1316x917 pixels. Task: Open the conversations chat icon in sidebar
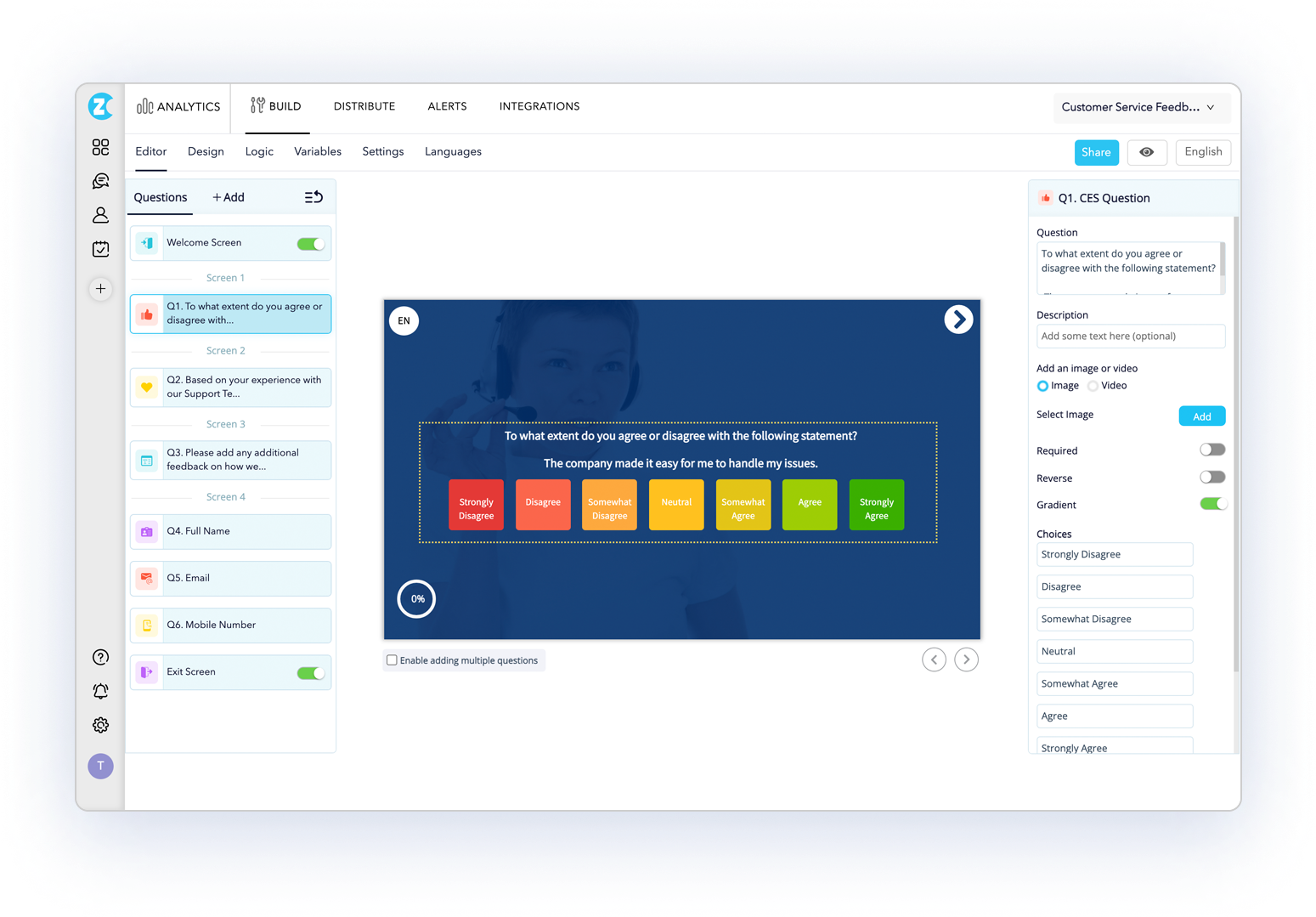pos(100,181)
